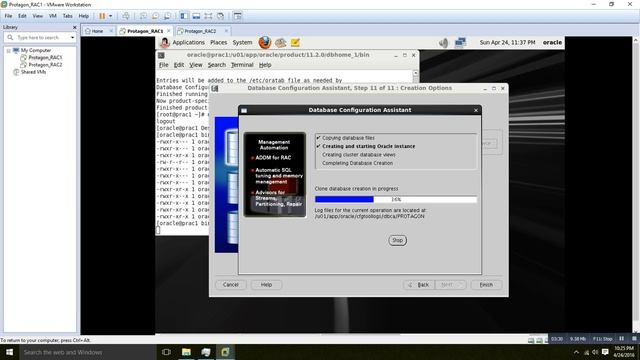The image size is (640, 360).
Task: Open terminal window Help menu
Action: 265,65
